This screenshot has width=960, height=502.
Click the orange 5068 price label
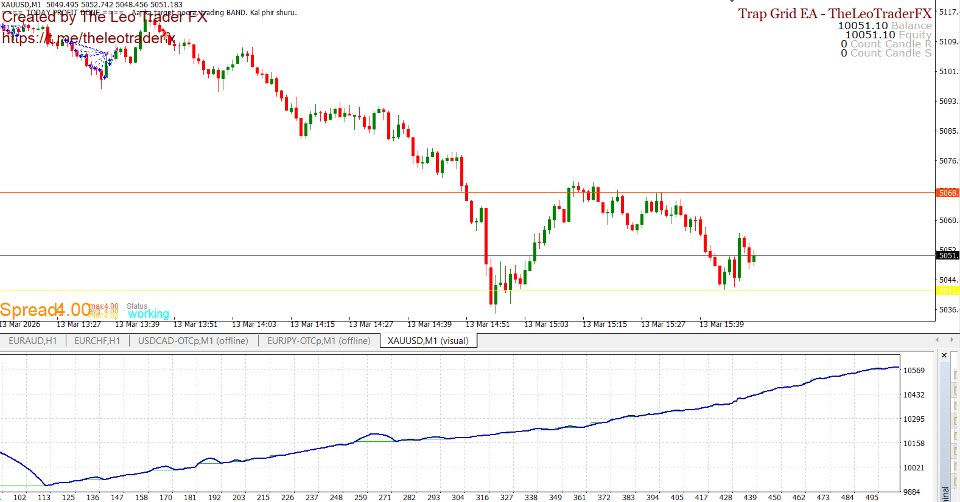coord(948,193)
